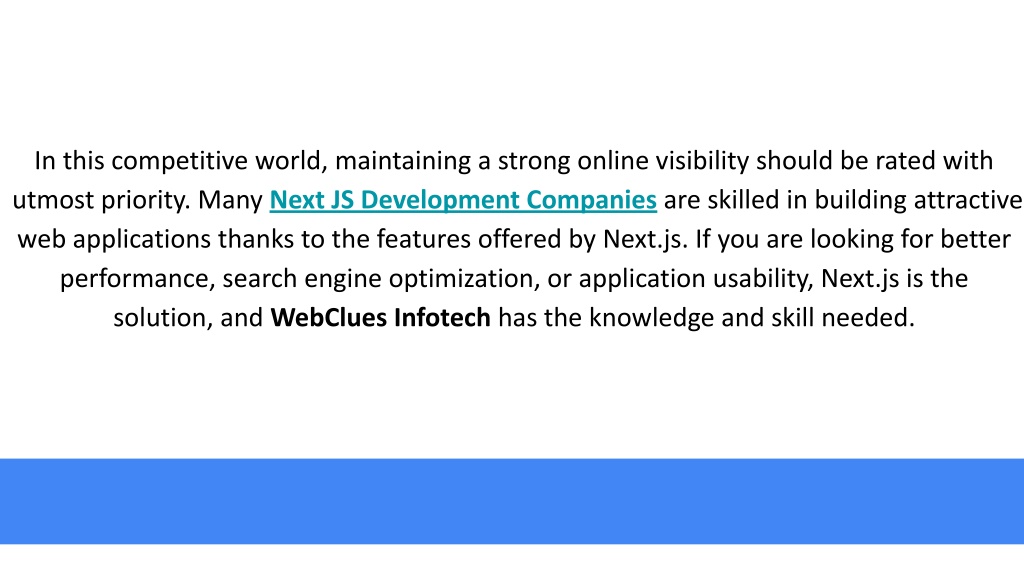Click the word "maintaining" in the first line
1024x576 pixels.
click(402, 161)
